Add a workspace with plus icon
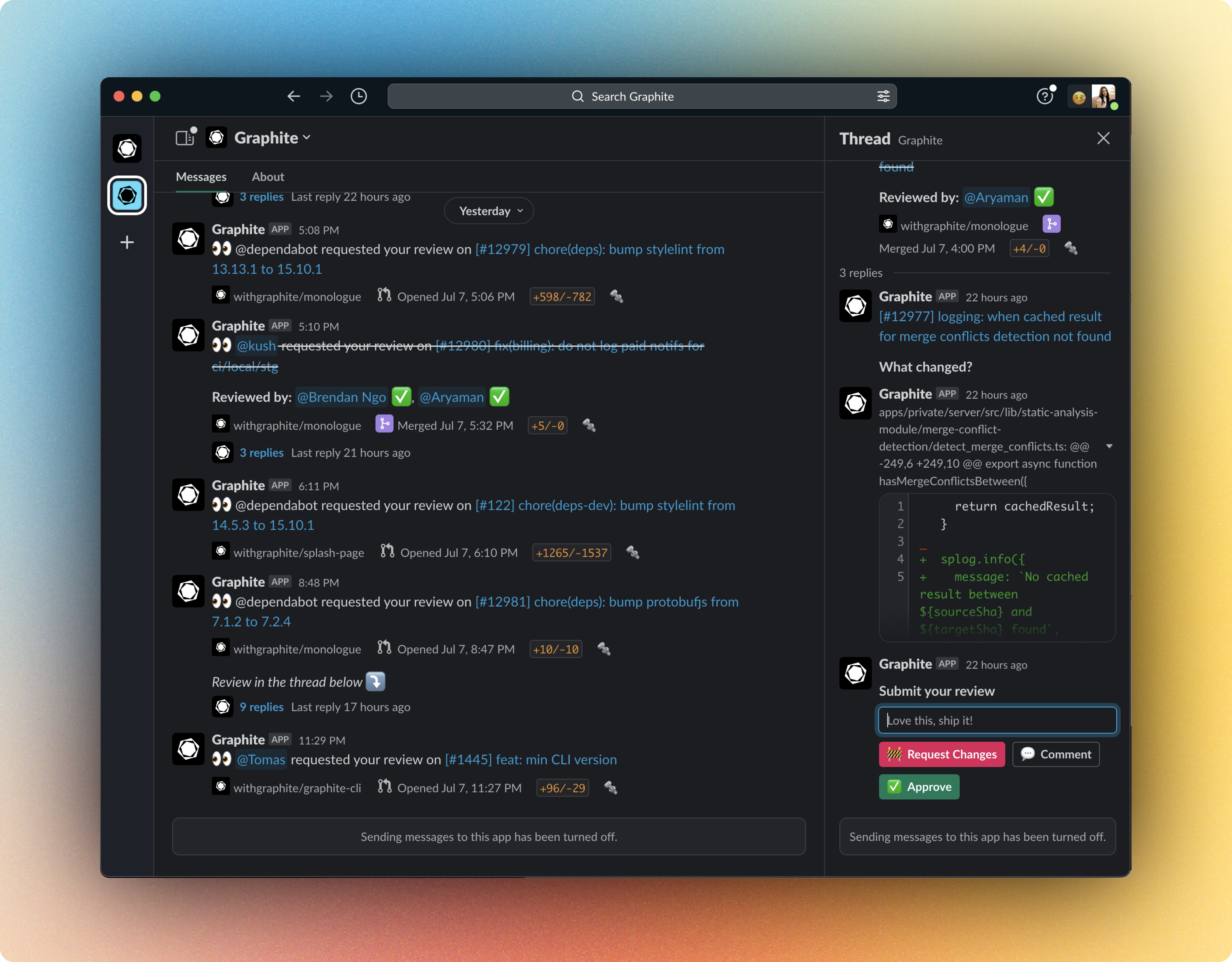Image resolution: width=1232 pixels, height=962 pixels. point(127,243)
